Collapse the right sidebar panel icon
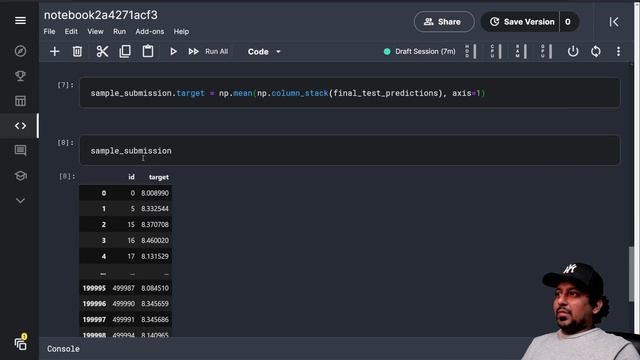Screen dimensions: 640x360 point(613,22)
